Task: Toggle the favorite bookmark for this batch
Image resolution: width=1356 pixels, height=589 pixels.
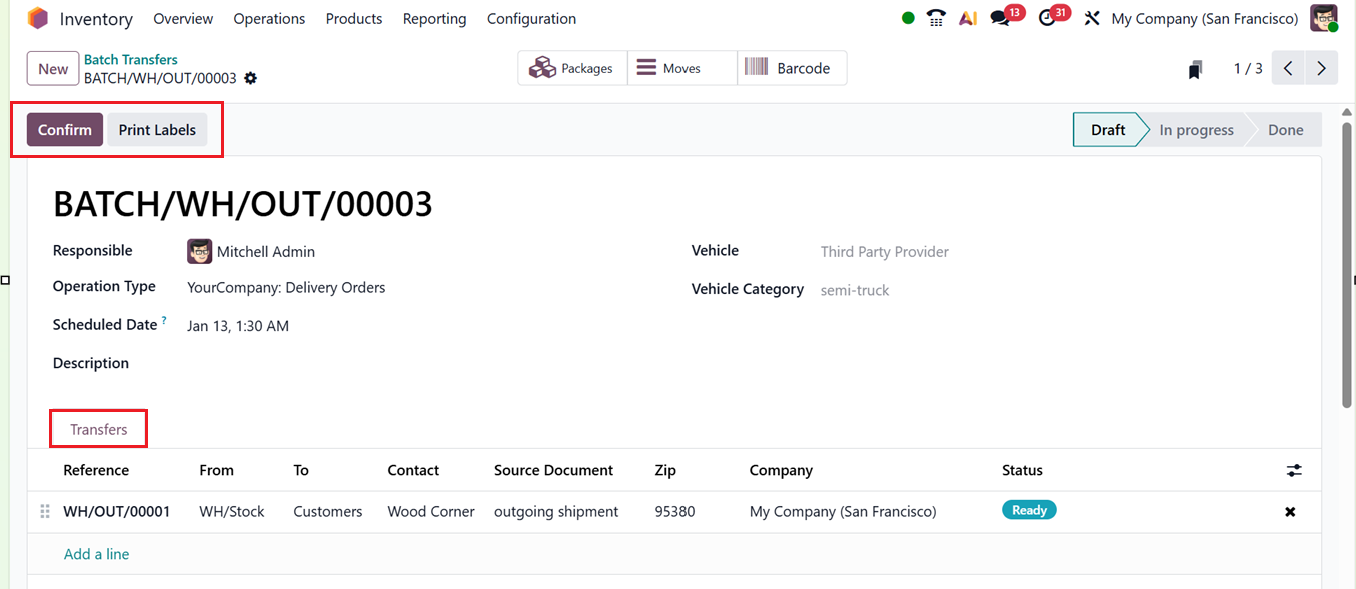Action: (x=1195, y=67)
